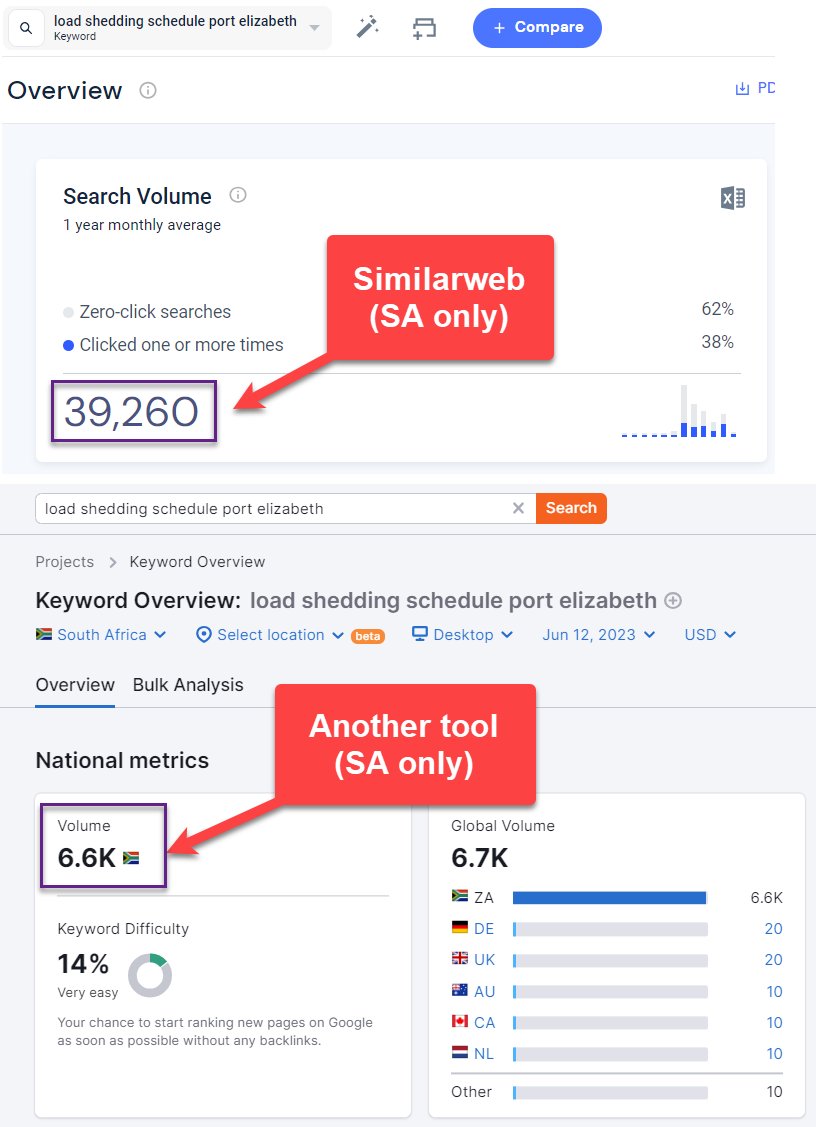Viewport: 816px width, 1127px height.
Task: Switch to the Bulk Analysis tab
Action: (188, 685)
